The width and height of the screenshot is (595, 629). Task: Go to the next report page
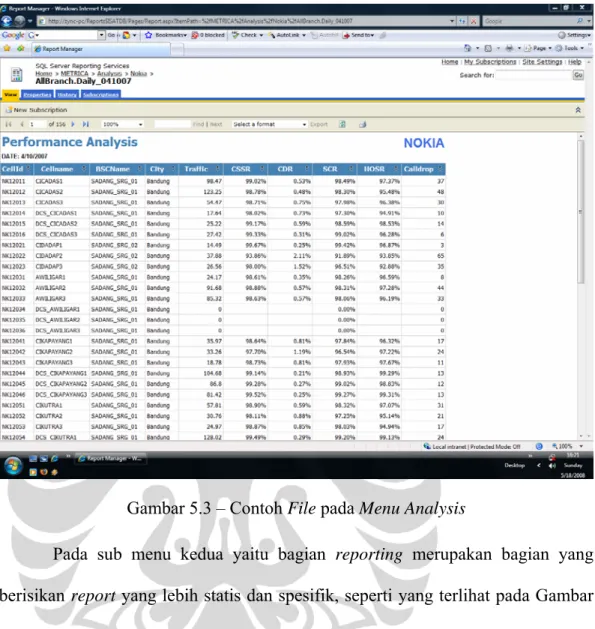[x=73, y=124]
